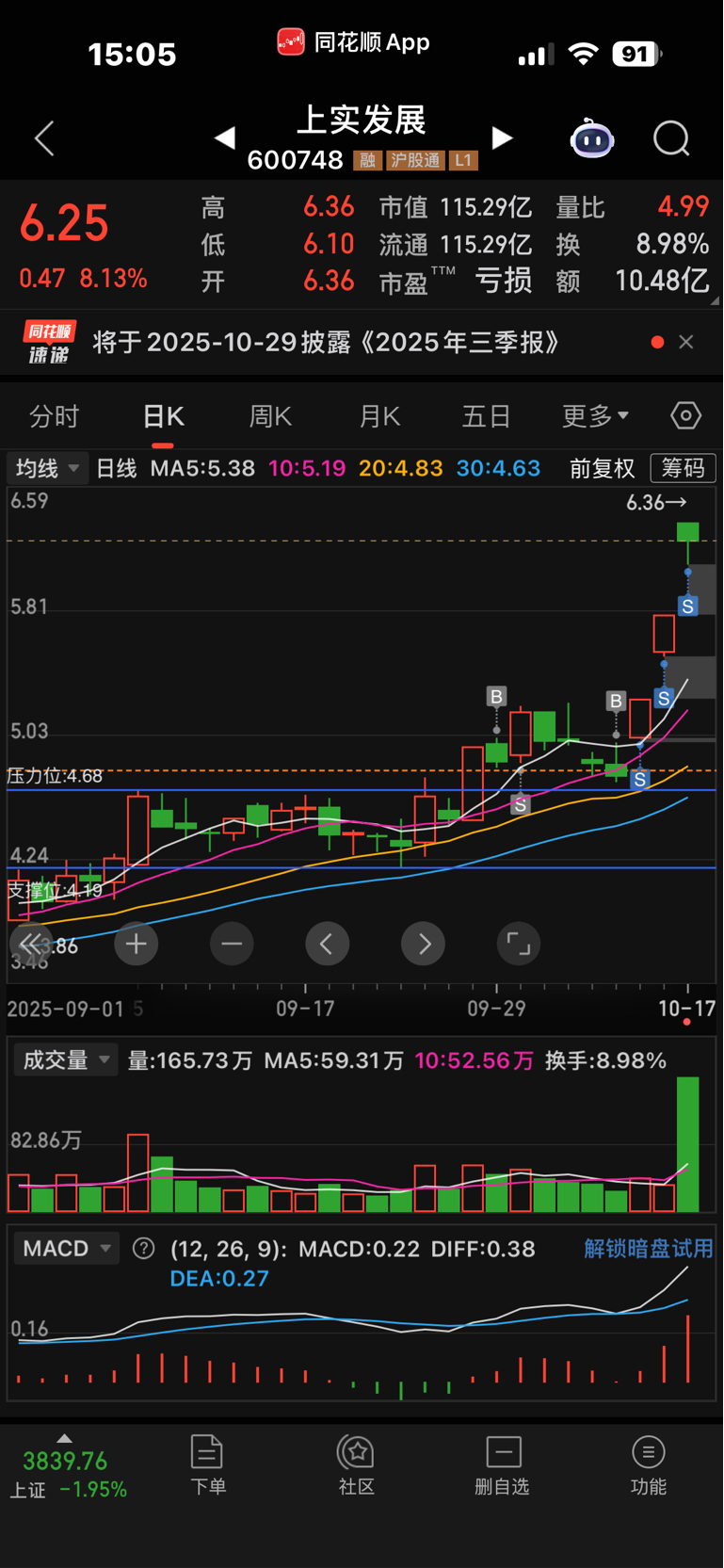Tap the DEA:0.27 value
The height and width of the screenshot is (1568, 724).
tap(219, 1279)
